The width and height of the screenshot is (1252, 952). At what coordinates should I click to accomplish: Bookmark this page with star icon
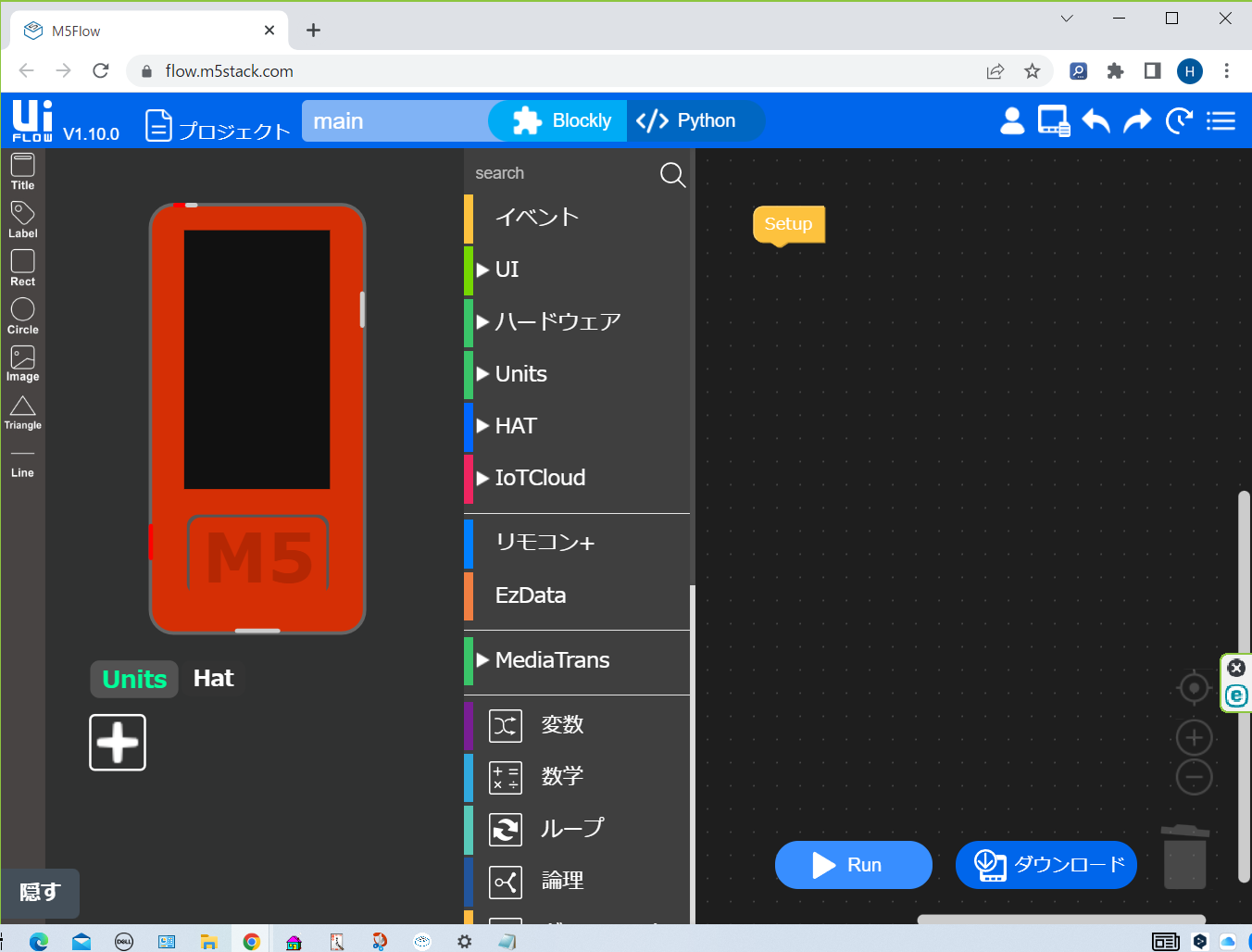(1032, 71)
